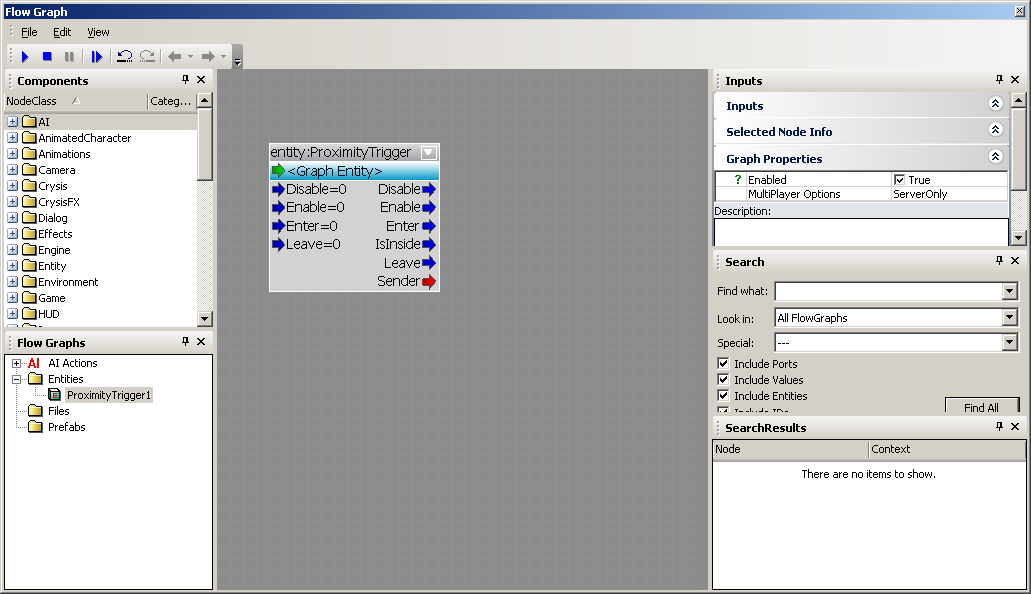Click the Step forward icon in the toolbar

pos(97,57)
